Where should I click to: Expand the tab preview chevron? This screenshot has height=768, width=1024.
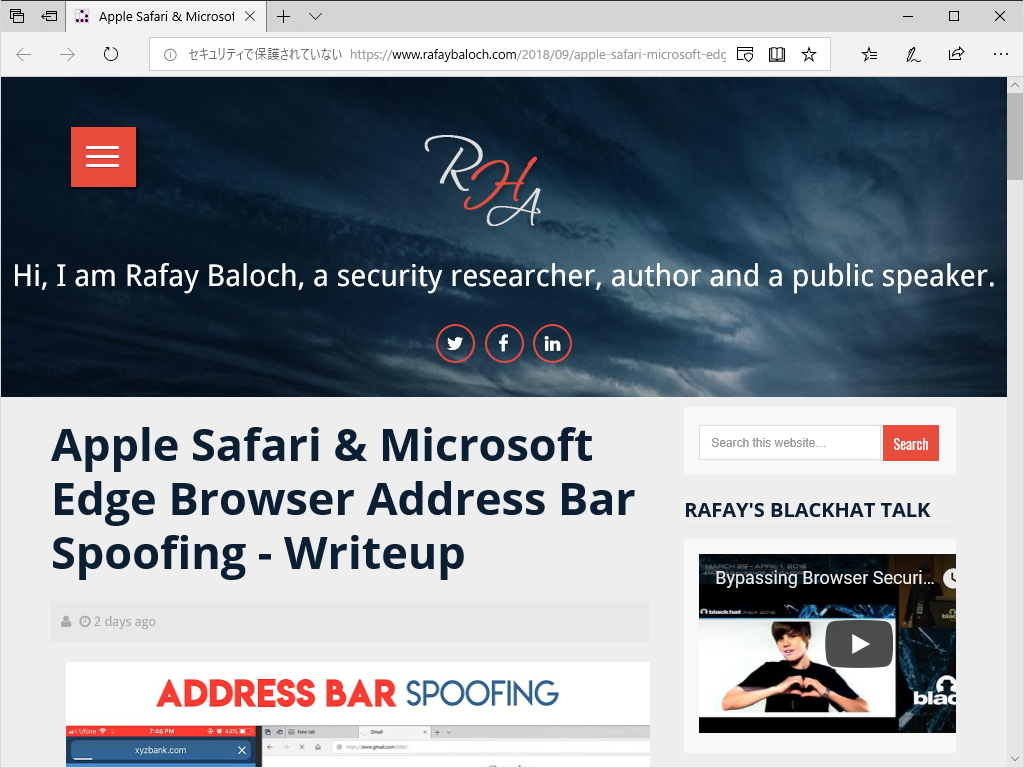(x=315, y=17)
